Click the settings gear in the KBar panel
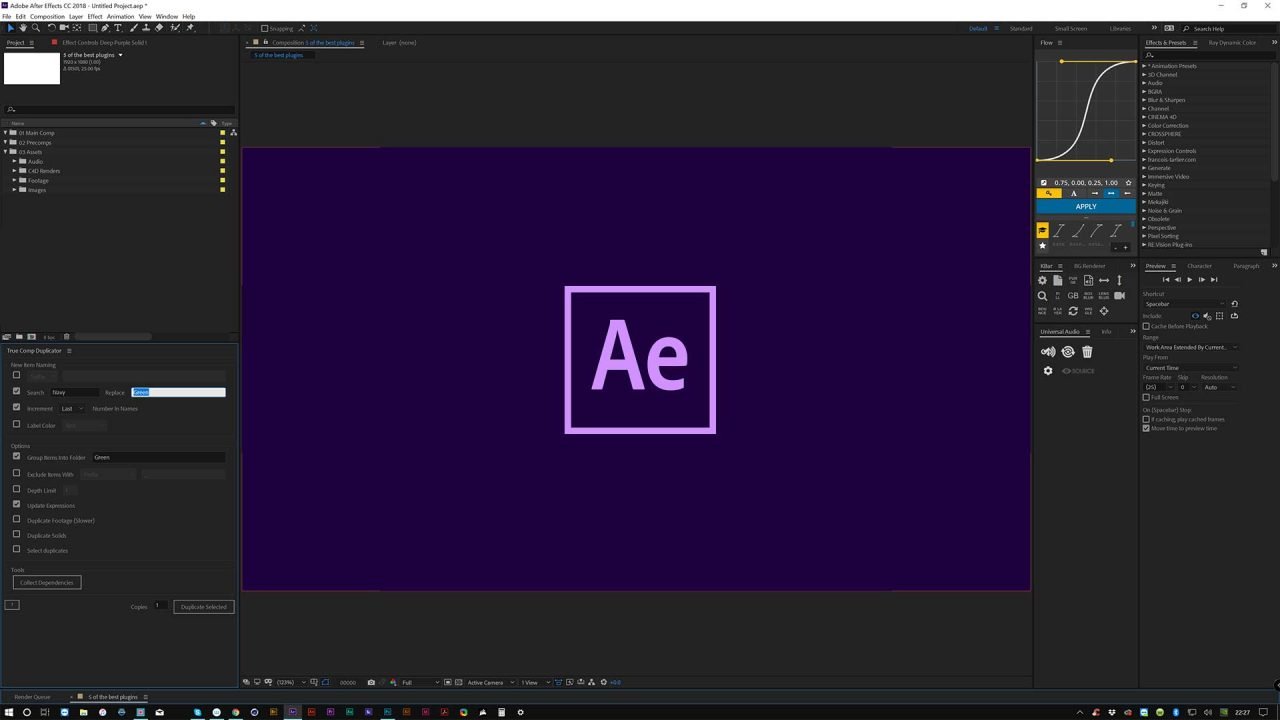 (x=1043, y=280)
